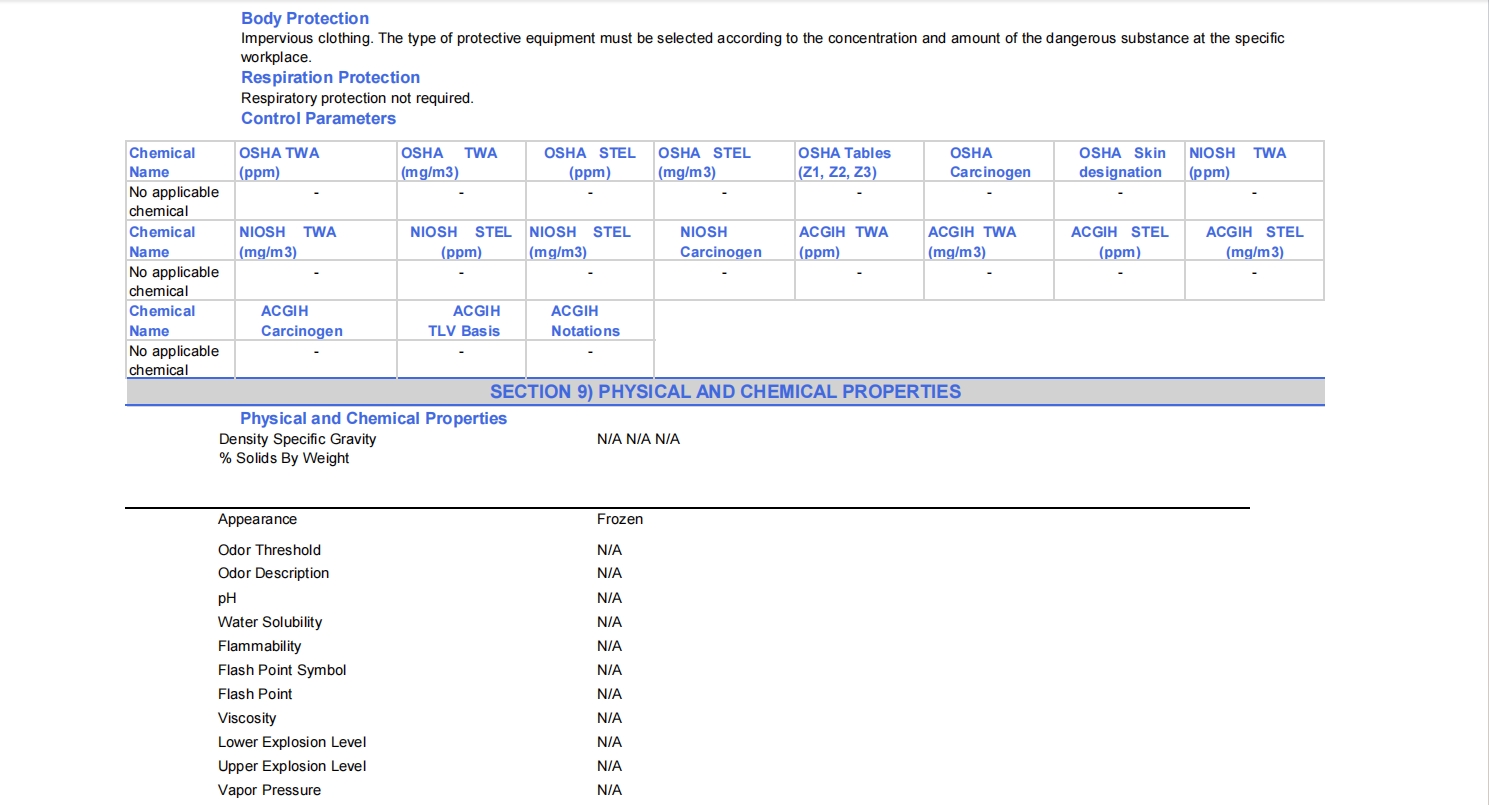This screenshot has height=805, width=1489.
Task: Select the Water Solubility label
Action: [270, 622]
